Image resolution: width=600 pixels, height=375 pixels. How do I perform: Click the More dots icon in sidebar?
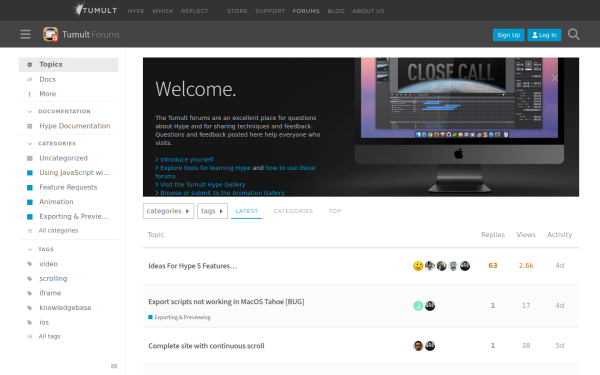tap(30, 94)
